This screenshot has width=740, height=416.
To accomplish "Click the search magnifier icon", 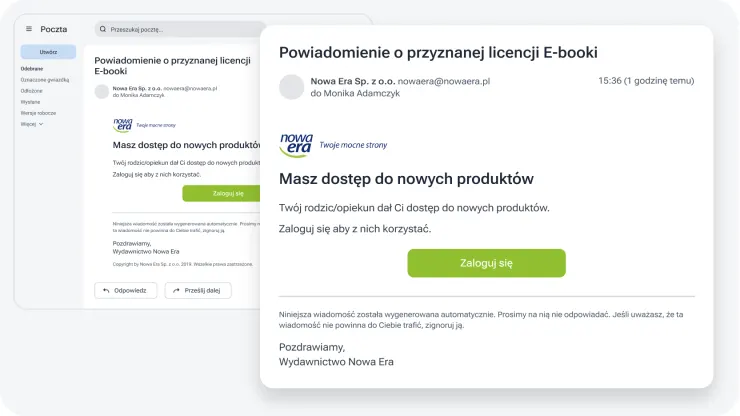I will (x=103, y=30).
